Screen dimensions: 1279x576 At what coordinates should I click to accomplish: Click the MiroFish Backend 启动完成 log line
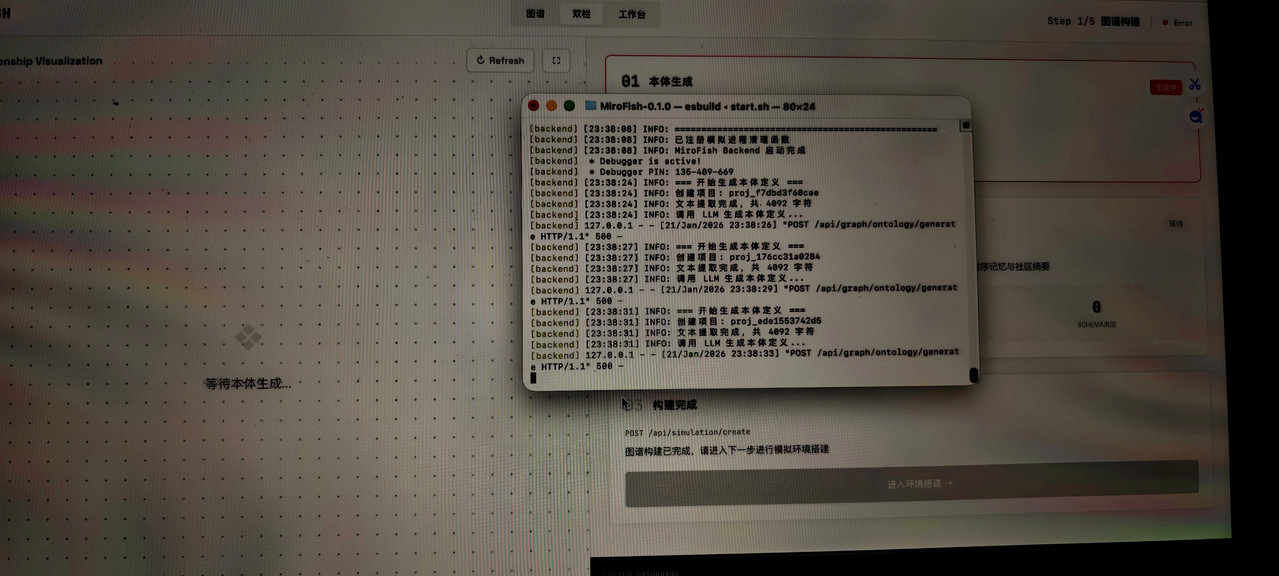tap(667, 150)
